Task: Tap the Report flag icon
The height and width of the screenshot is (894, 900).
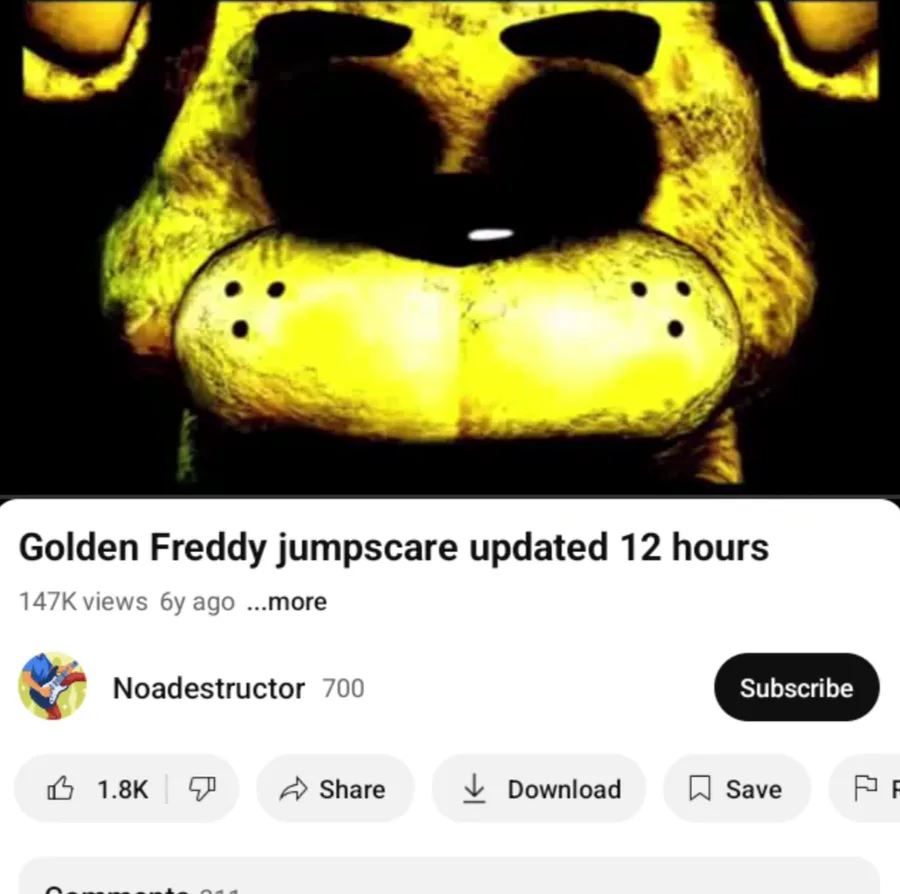Action: (866, 788)
